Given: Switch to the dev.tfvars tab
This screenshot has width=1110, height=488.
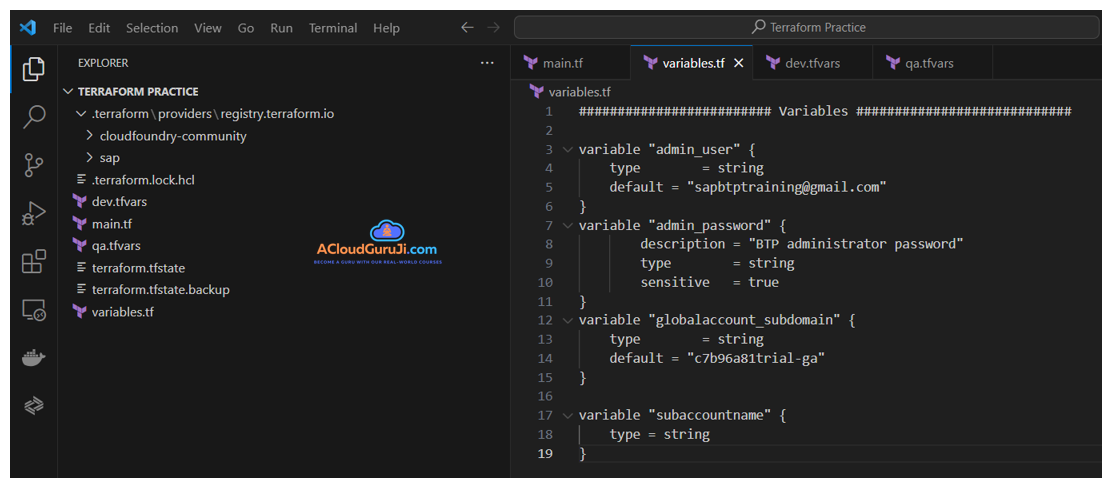Looking at the screenshot, I should point(811,63).
